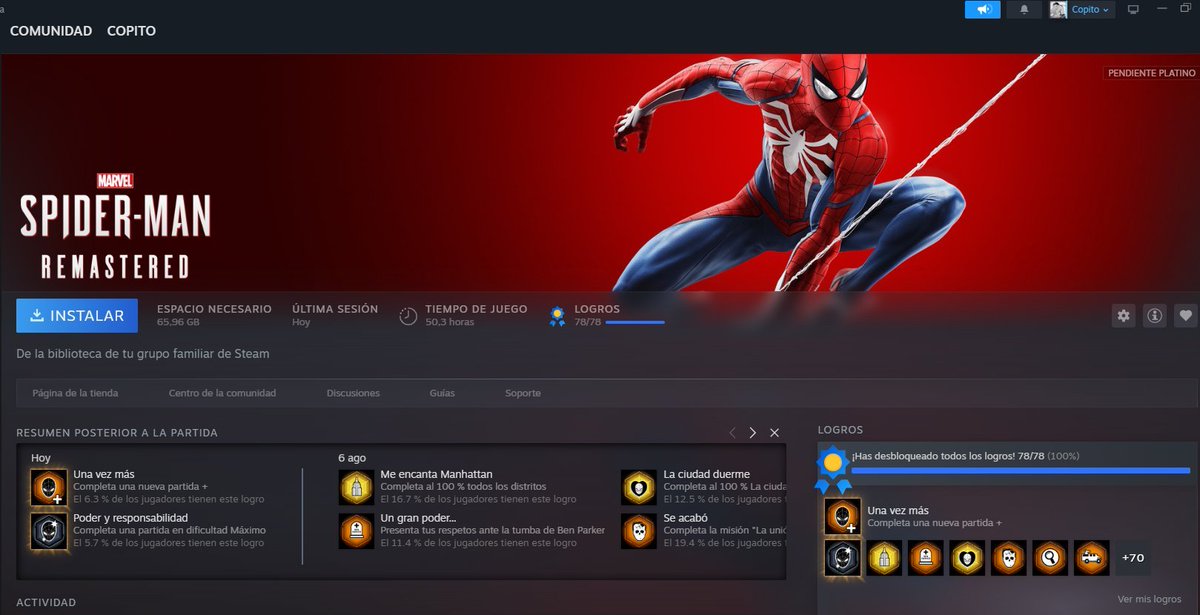
Task: Open the notifications bell
Action: click(1023, 9)
